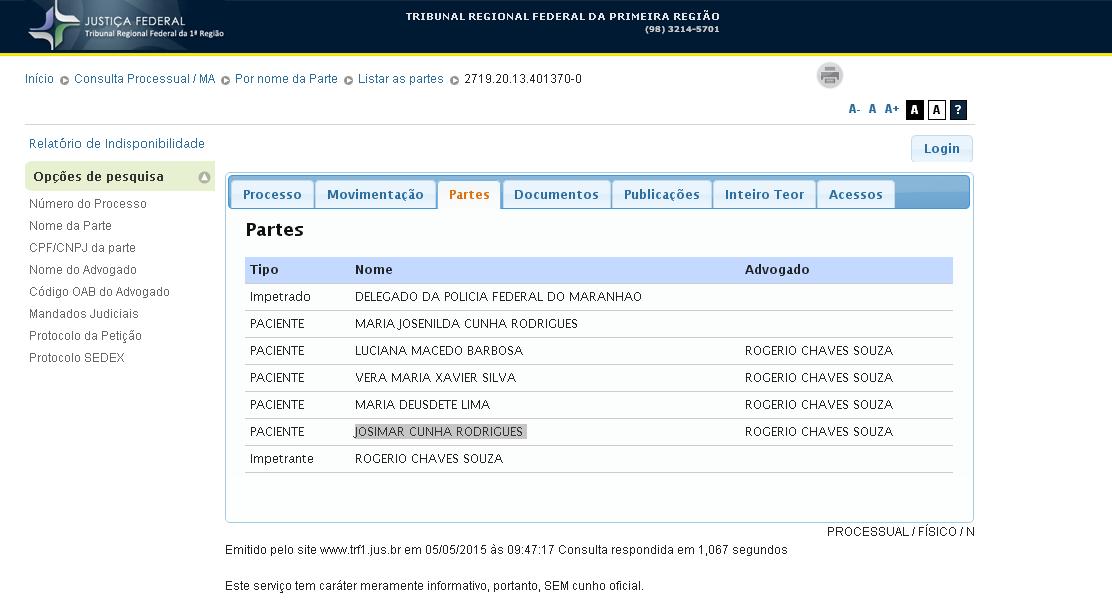Reset font size with plain A control
The image size is (1112, 602).
pyautogui.click(x=872, y=109)
